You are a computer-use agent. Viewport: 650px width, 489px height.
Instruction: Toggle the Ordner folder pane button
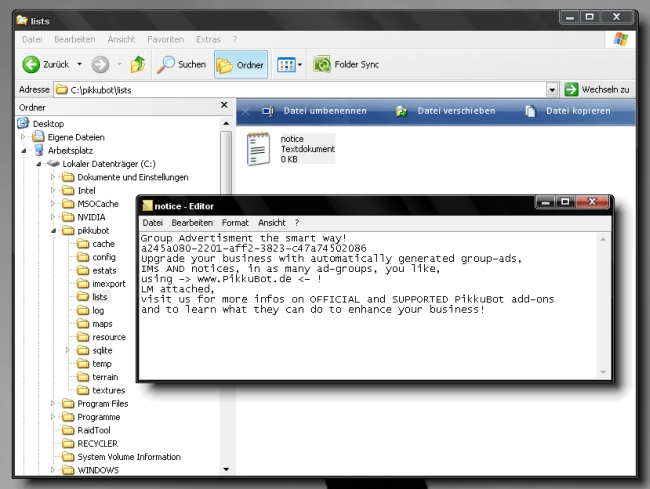point(241,65)
